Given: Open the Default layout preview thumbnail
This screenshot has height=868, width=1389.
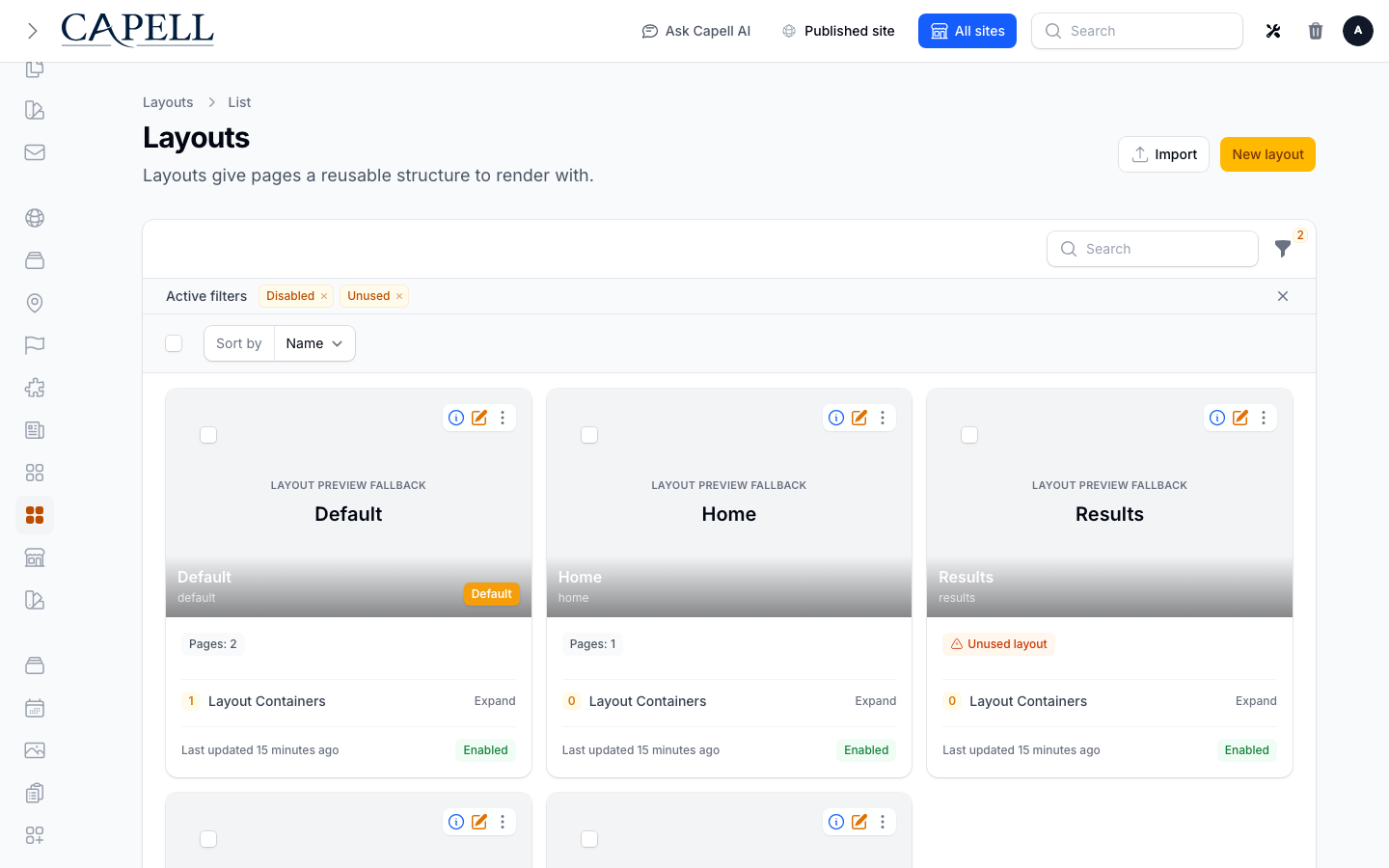Looking at the screenshot, I should pos(348,502).
